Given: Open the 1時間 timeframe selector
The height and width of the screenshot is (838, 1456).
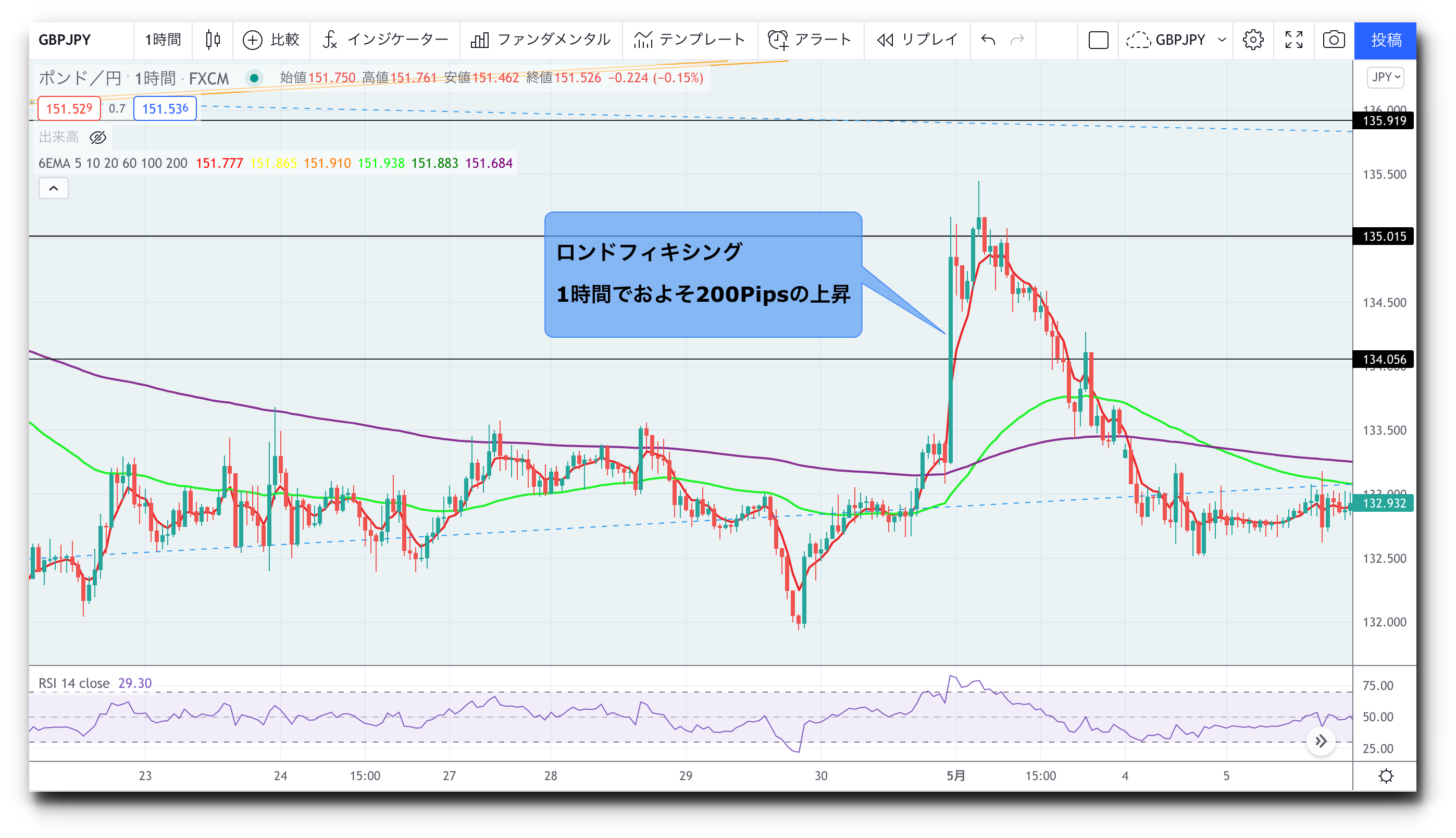Looking at the screenshot, I should (x=163, y=40).
